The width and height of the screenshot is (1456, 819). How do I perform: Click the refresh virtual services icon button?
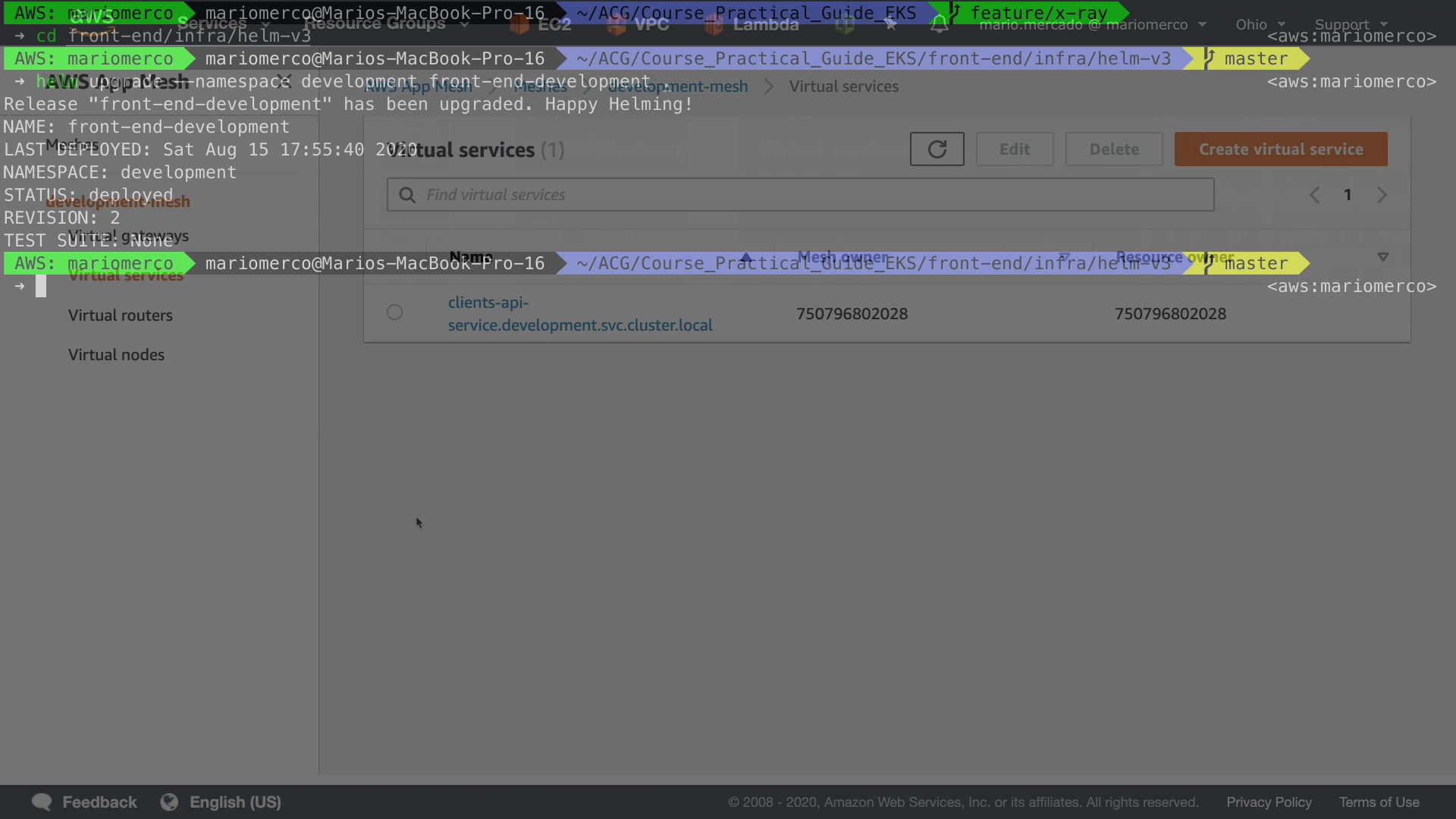(x=937, y=149)
